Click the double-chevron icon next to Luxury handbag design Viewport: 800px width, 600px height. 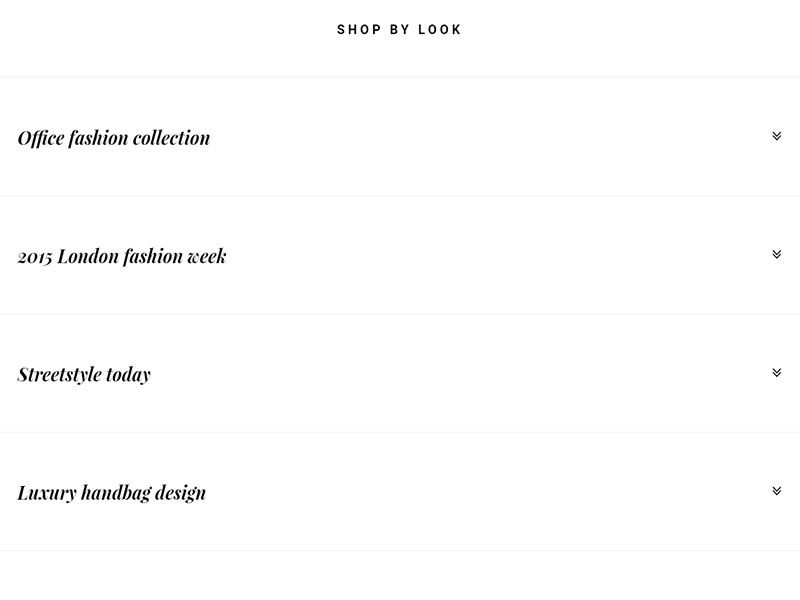(x=776, y=491)
